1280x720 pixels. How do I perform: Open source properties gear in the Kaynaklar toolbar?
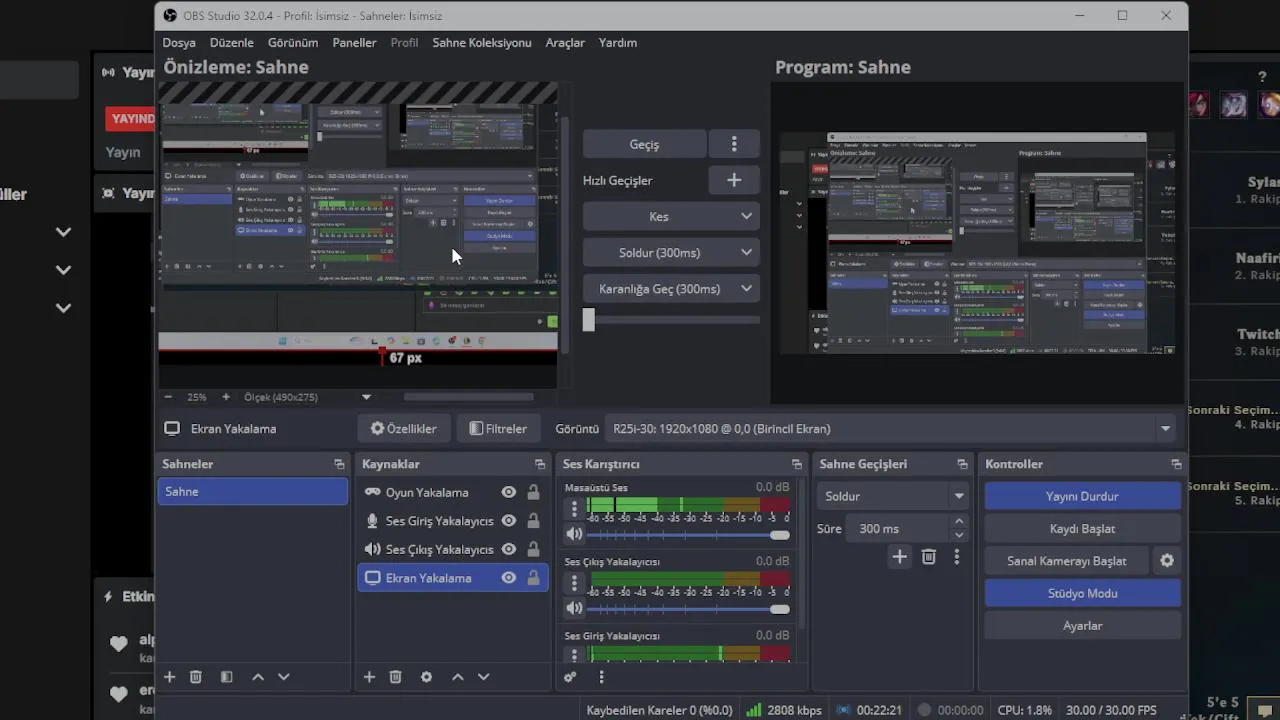pos(426,677)
